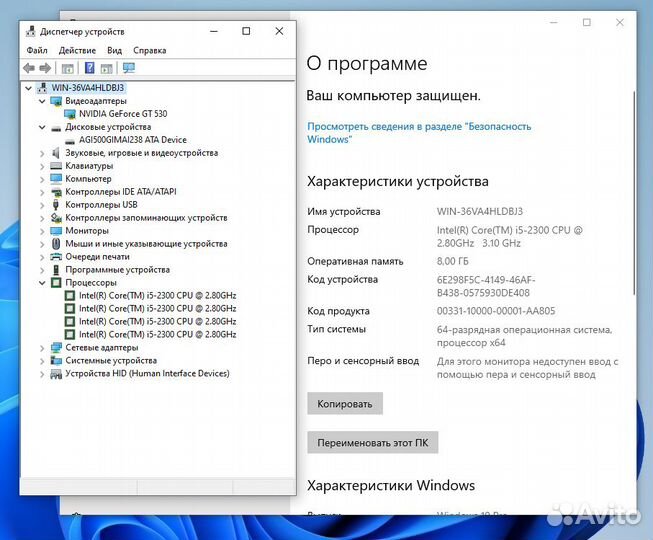Viewport: 653px width, 540px height.
Task: Select the Компьютер tree row
Action: point(88,179)
